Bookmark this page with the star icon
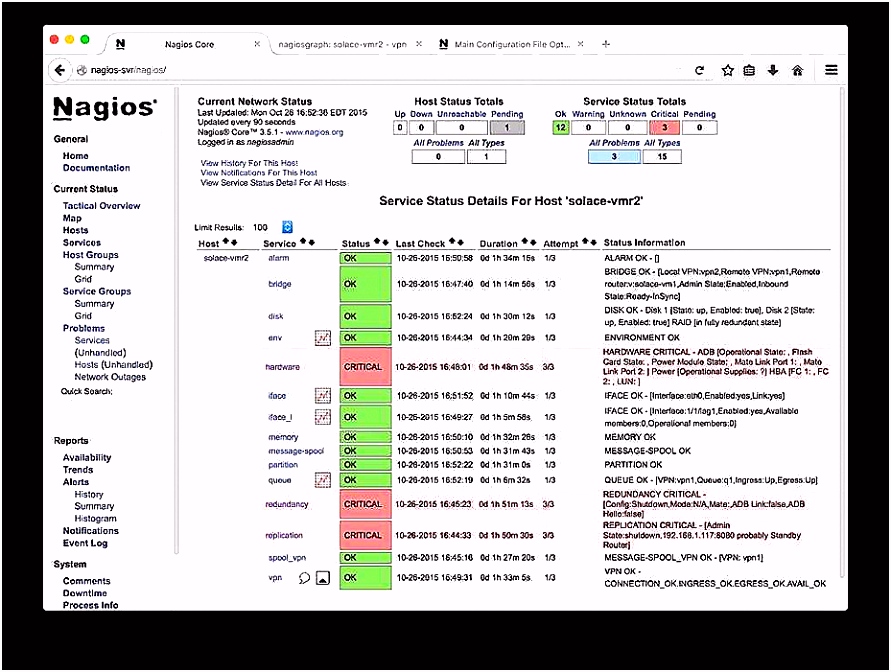 click(727, 70)
